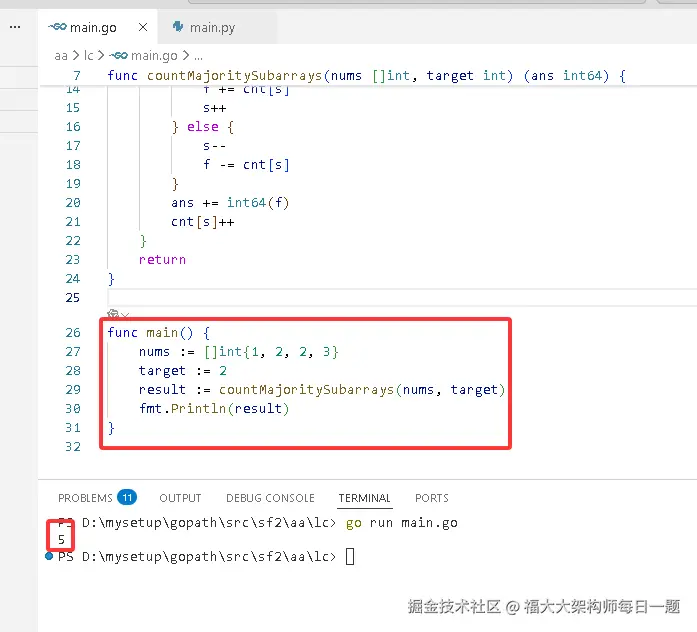Click 'f -= cnt[s]' on line 18

[x=246, y=165]
